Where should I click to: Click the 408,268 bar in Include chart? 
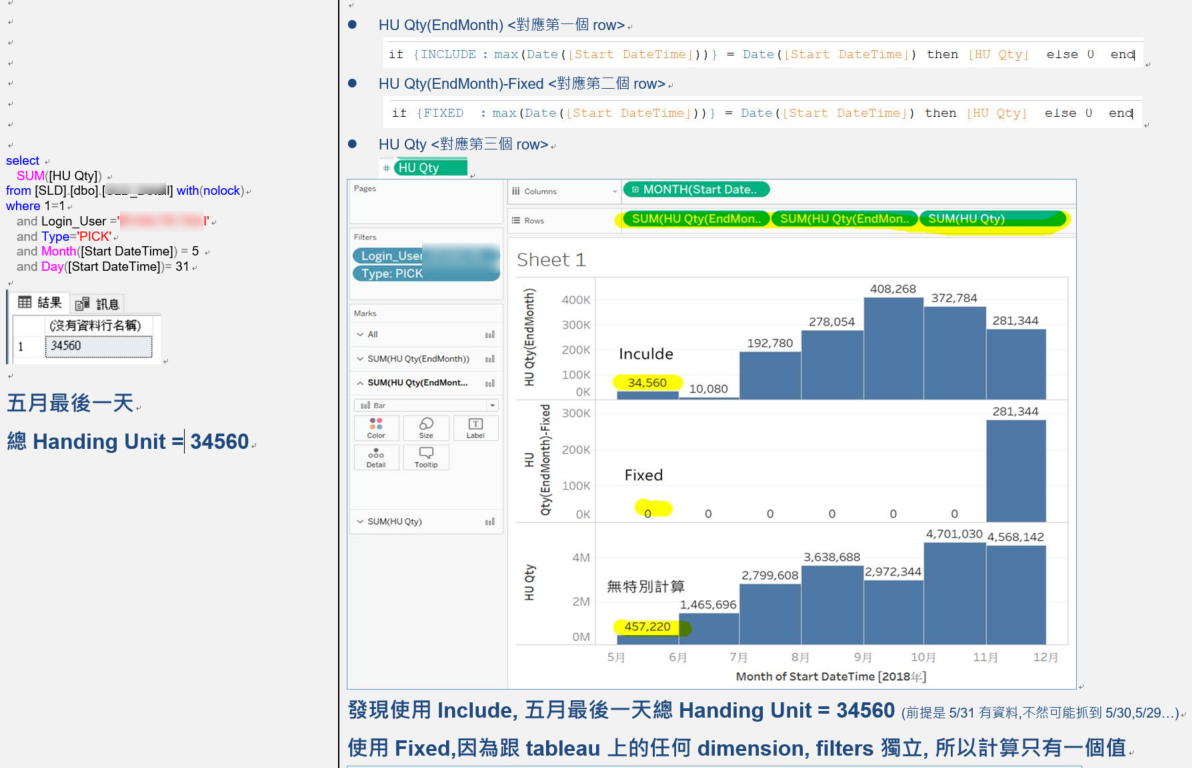[x=893, y=348]
